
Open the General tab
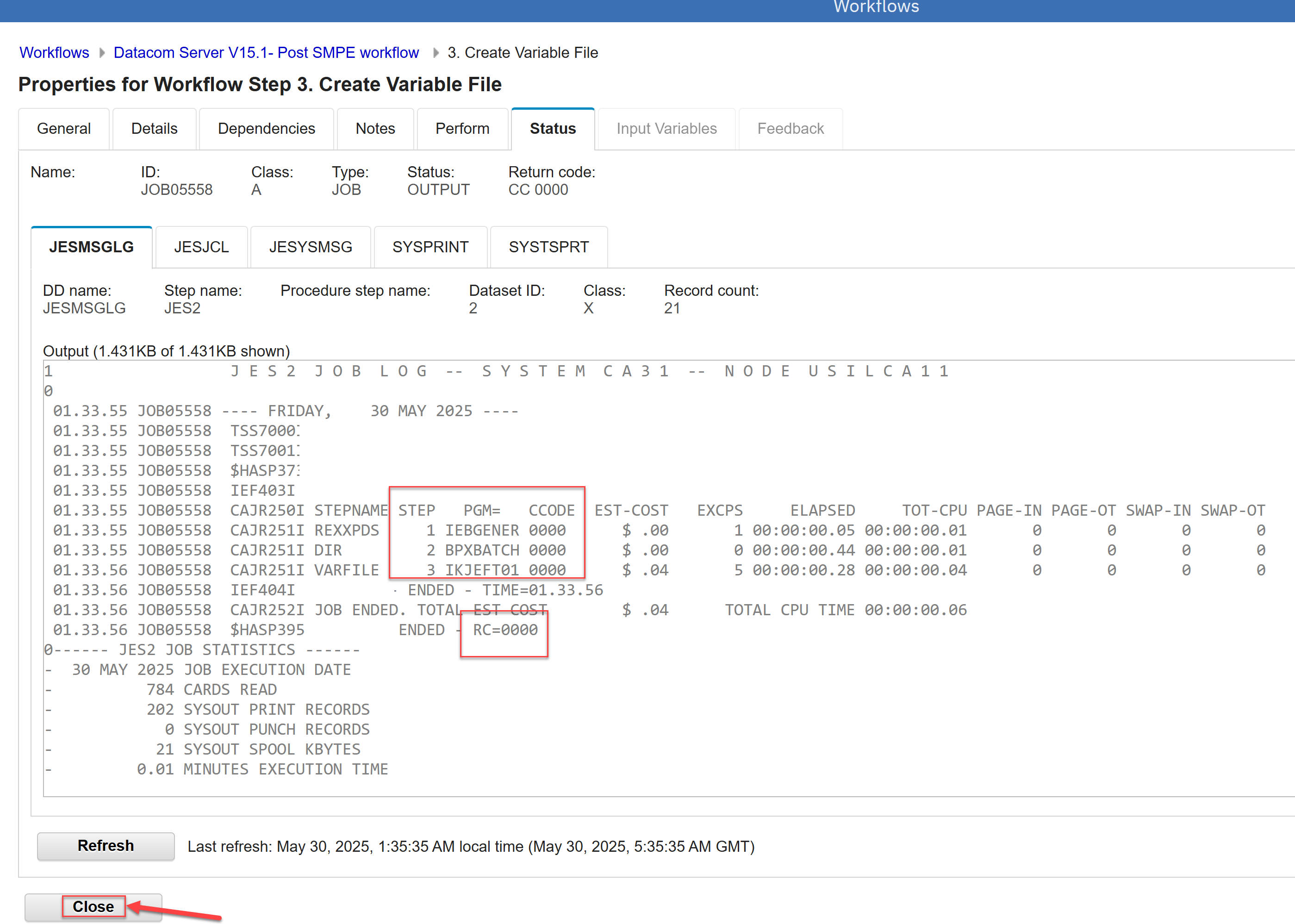tap(64, 129)
